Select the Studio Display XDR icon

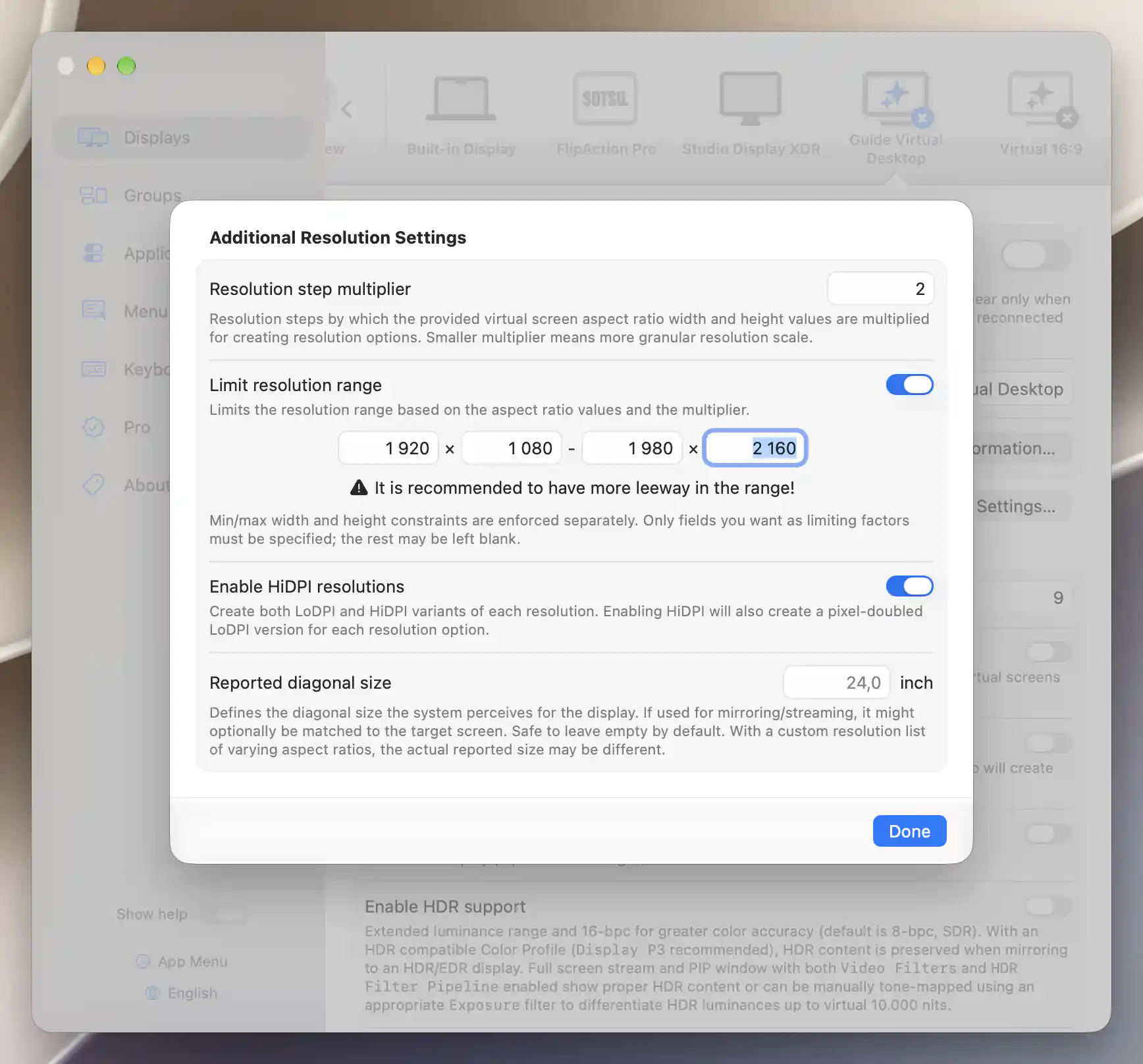751,99
